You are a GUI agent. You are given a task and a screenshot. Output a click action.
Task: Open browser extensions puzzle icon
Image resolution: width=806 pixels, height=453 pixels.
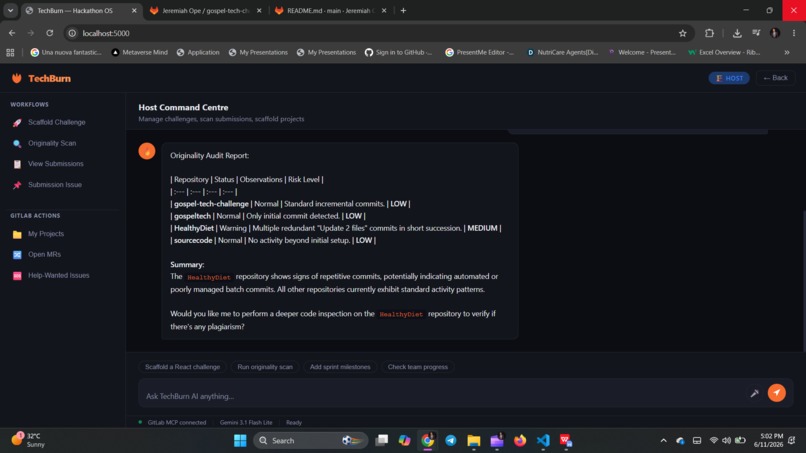[709, 33]
